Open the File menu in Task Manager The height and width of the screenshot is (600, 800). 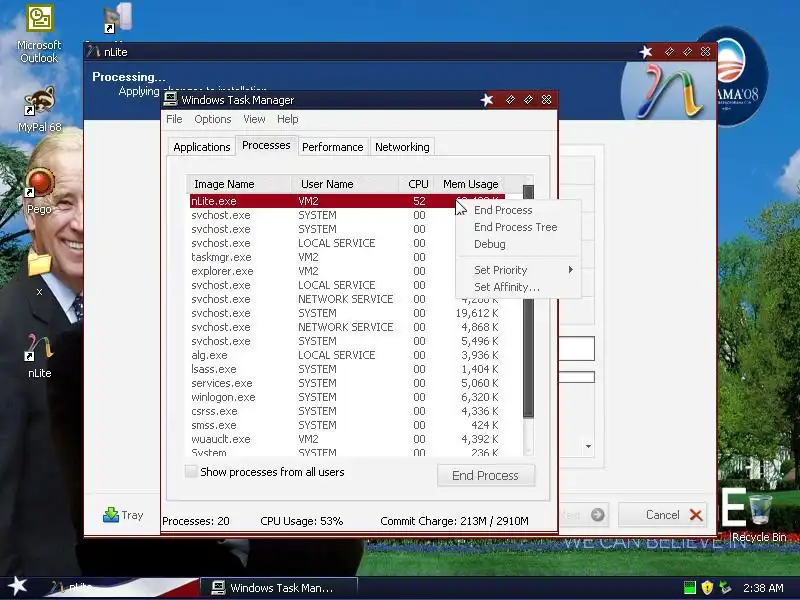[174, 119]
